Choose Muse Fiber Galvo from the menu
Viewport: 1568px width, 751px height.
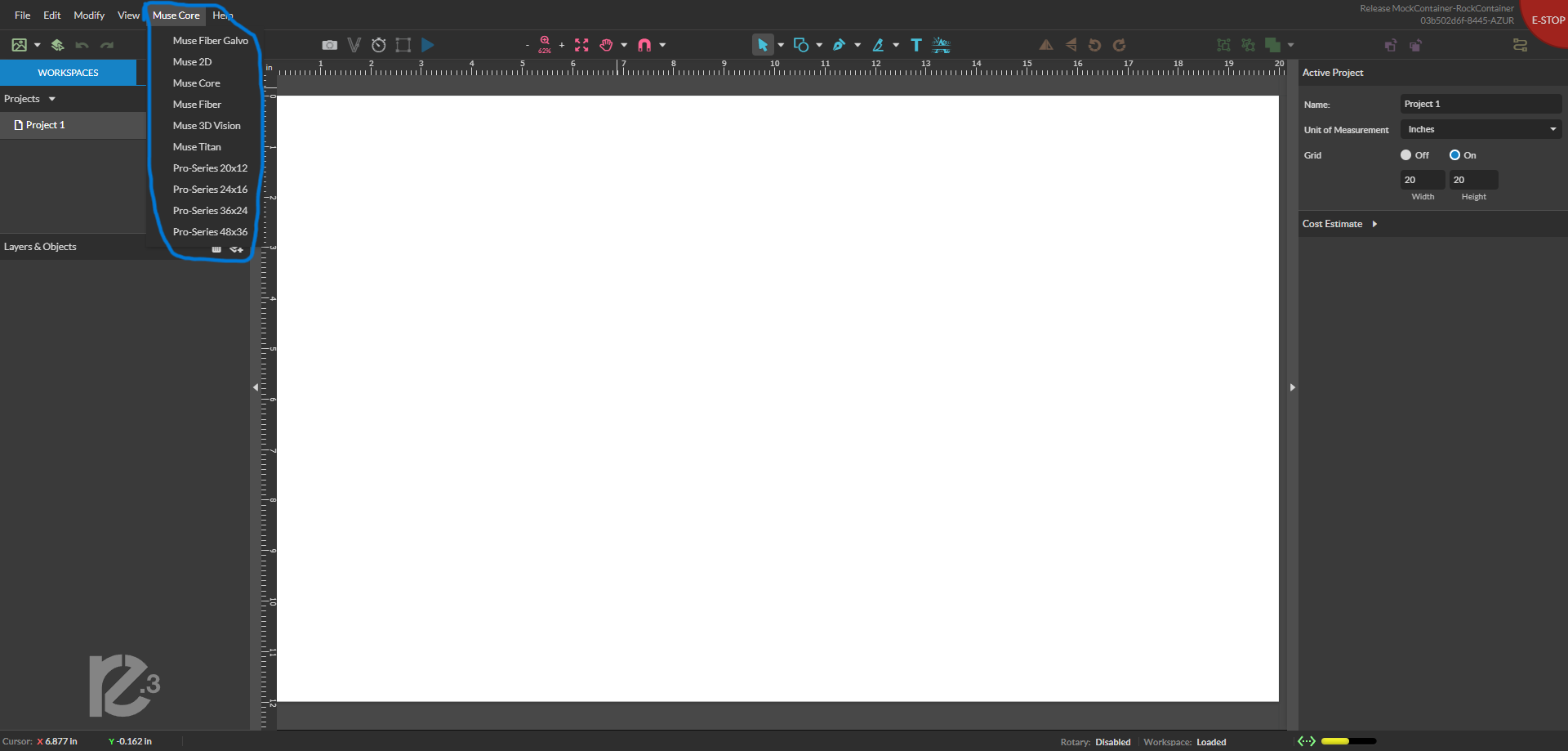click(211, 40)
